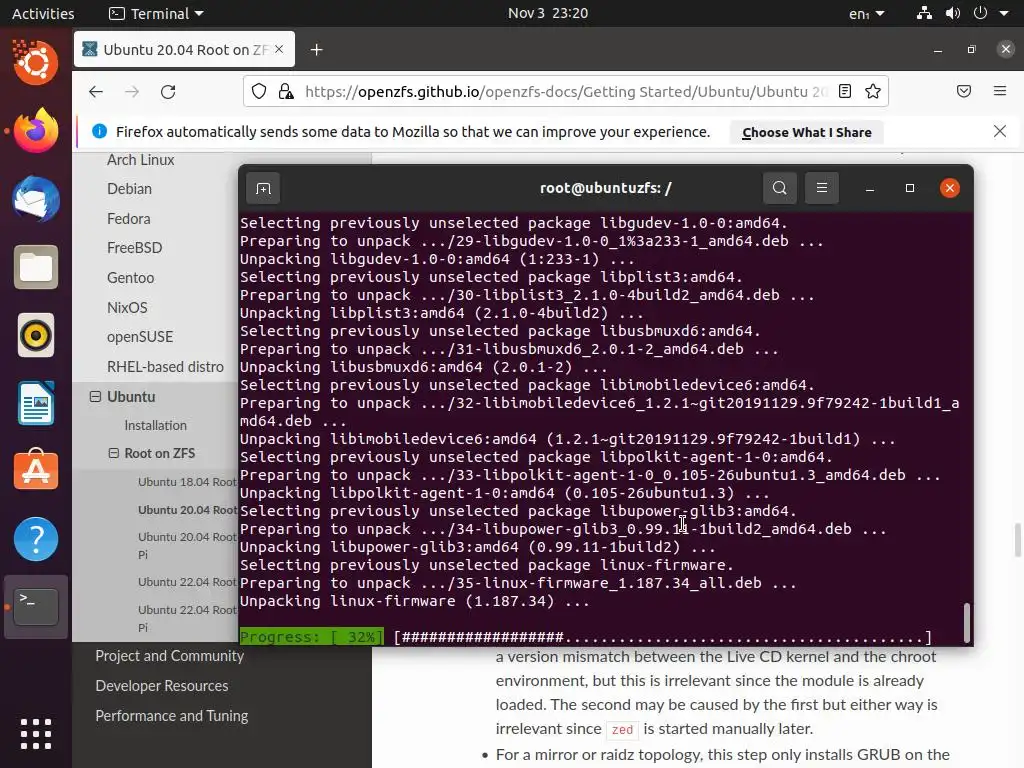The image size is (1024, 768).
Task: Dismiss the Firefox data notification bar
Action: (x=1000, y=131)
